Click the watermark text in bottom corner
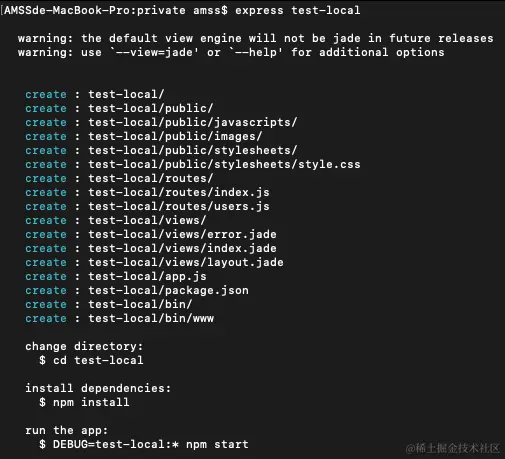Viewport: 505px width, 459px height. (x=453, y=448)
